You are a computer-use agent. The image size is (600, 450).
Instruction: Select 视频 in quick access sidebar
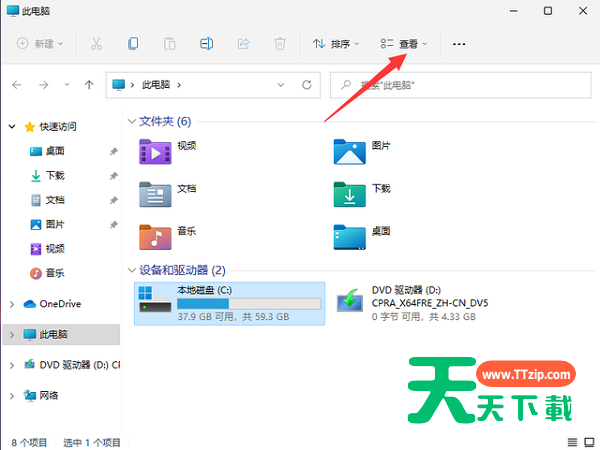pos(55,249)
